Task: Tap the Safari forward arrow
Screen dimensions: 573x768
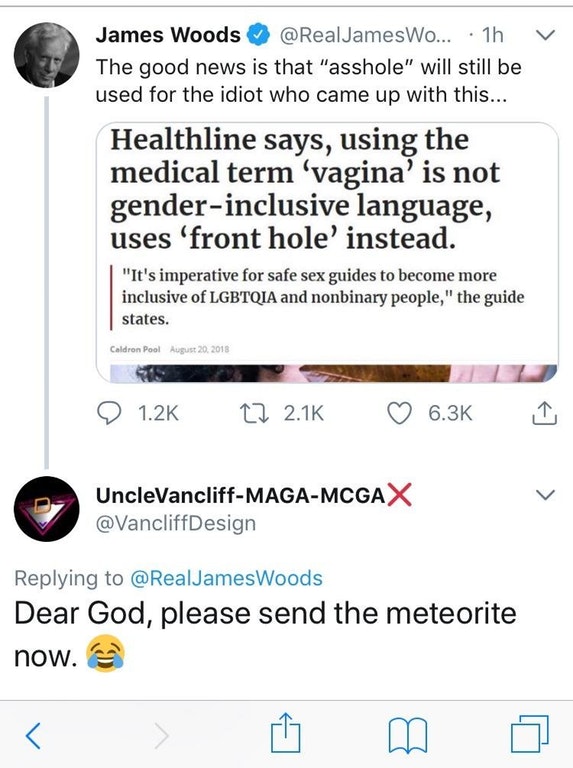Action: coord(161,735)
